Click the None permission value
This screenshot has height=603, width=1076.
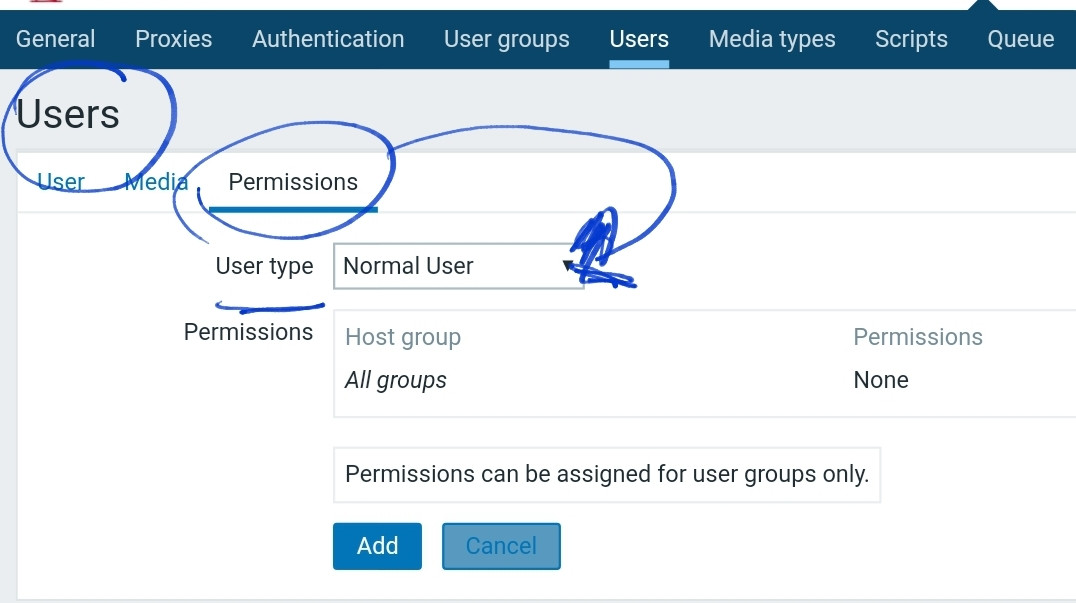tap(881, 380)
